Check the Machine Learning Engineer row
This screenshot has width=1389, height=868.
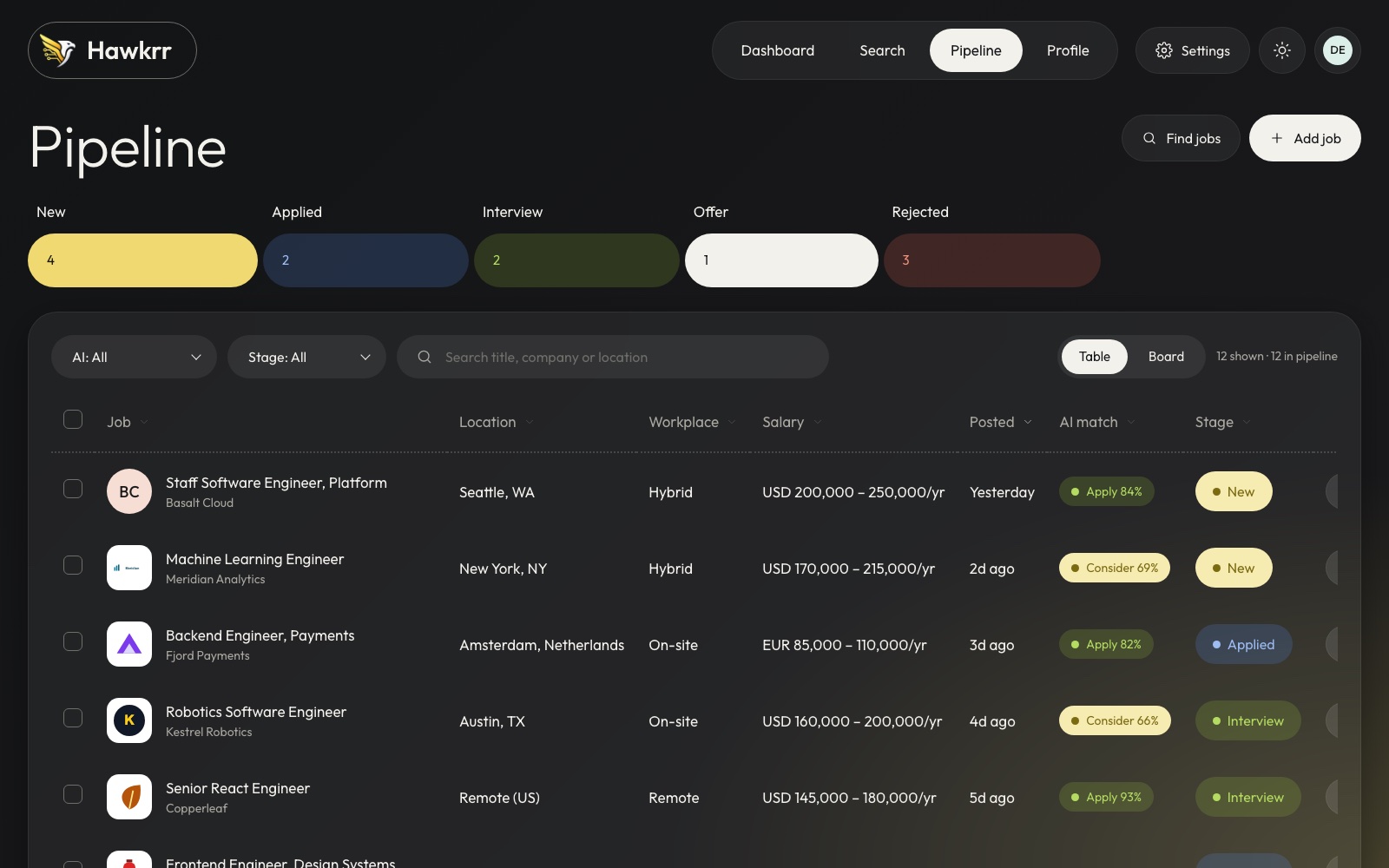tap(73, 565)
